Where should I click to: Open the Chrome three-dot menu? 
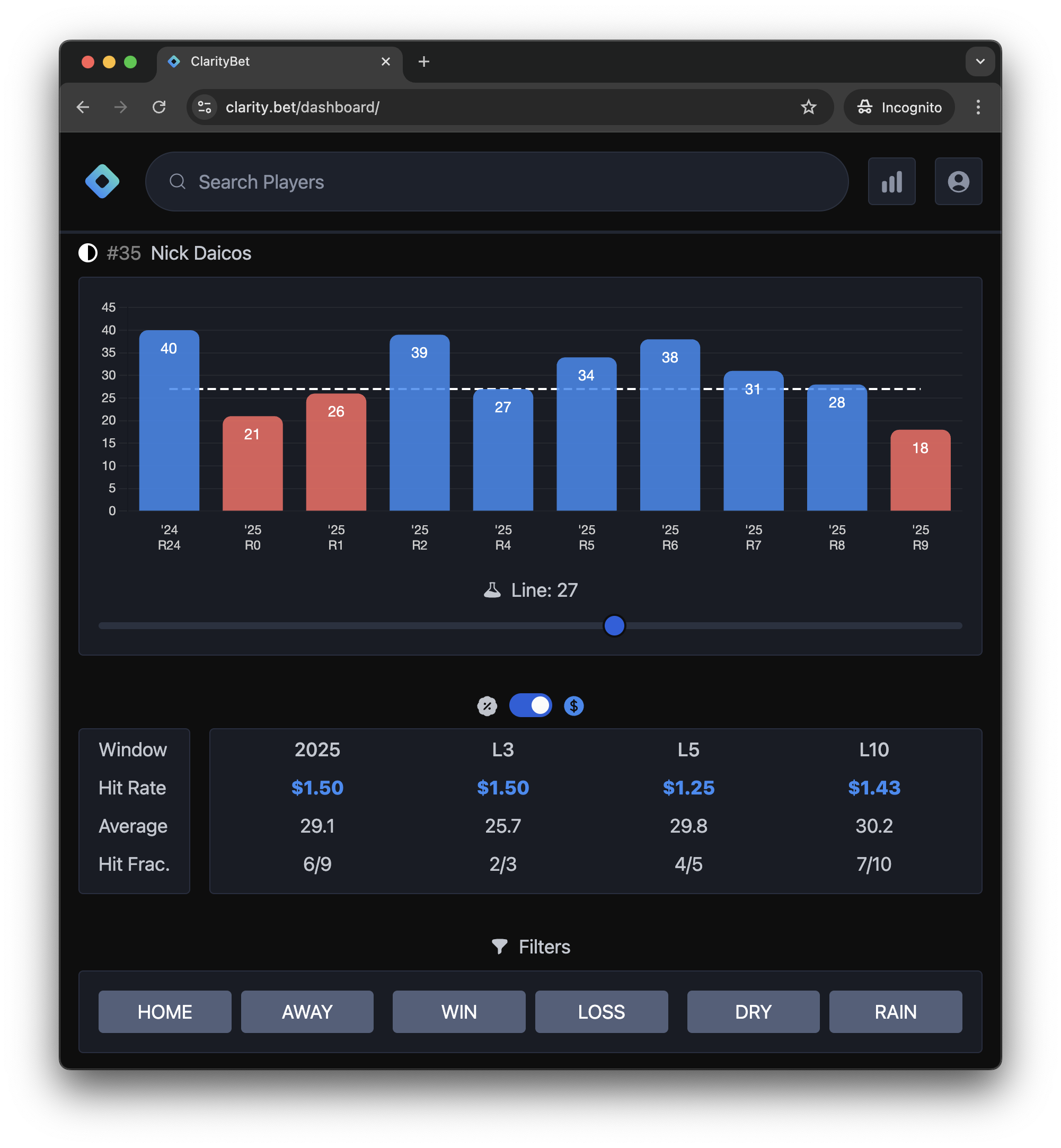click(x=978, y=107)
